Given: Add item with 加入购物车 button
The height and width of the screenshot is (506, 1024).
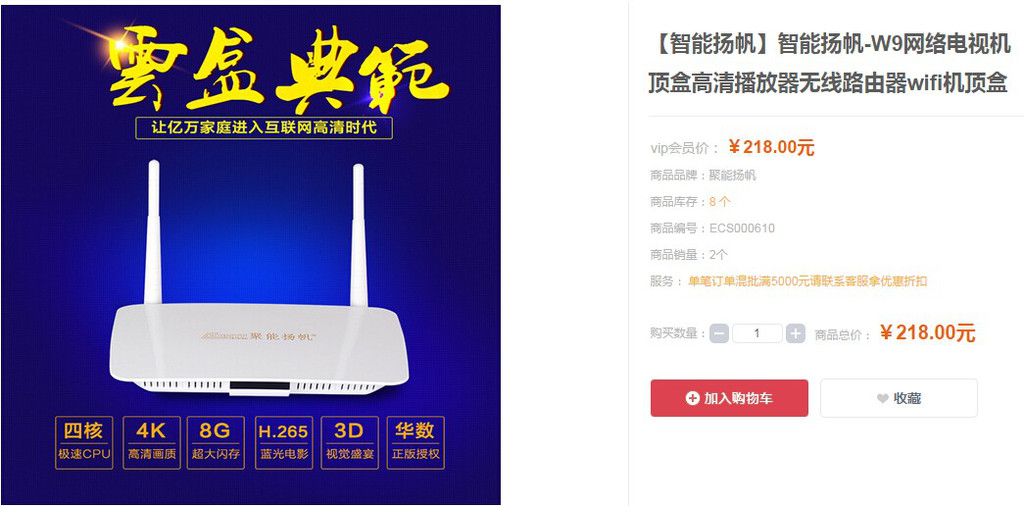Looking at the screenshot, I should (x=729, y=398).
